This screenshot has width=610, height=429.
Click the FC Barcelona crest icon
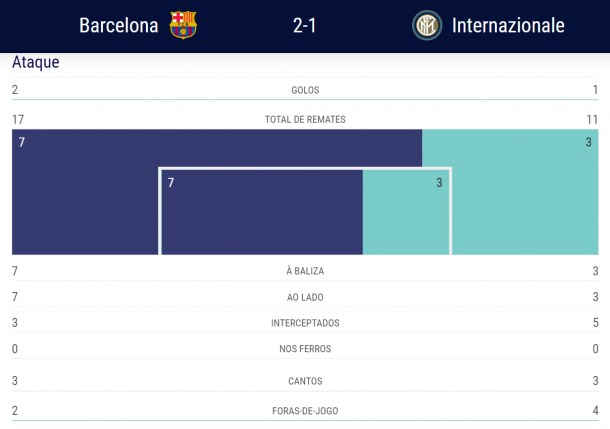point(183,25)
